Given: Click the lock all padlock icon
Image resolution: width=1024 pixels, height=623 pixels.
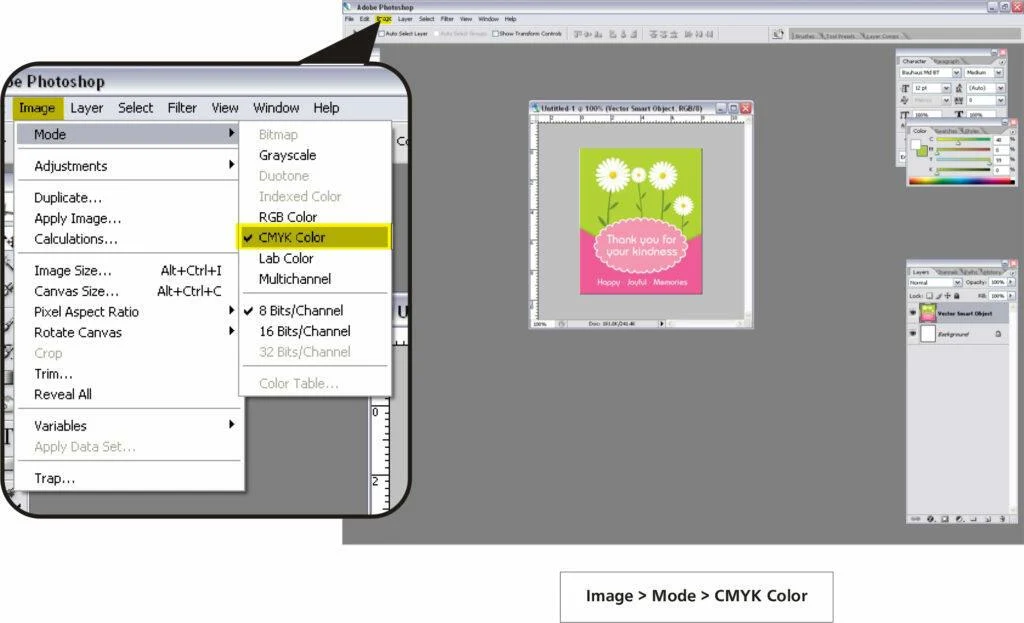Looking at the screenshot, I should click(x=957, y=296).
